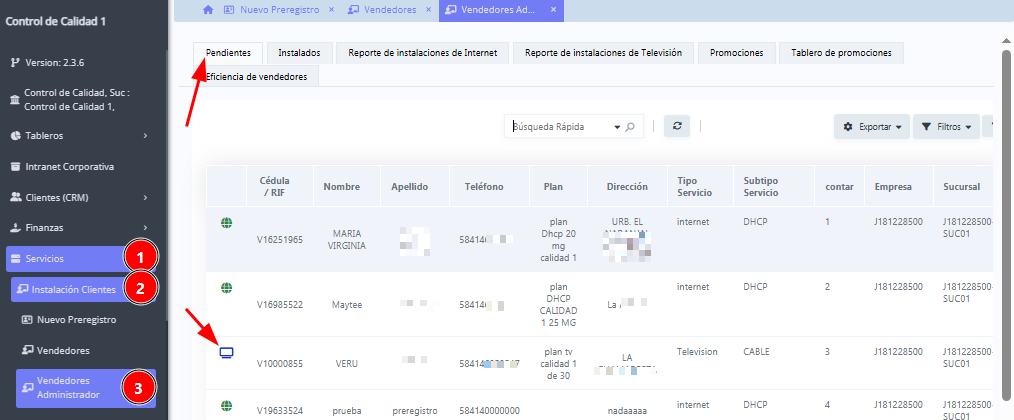The height and width of the screenshot is (420, 1014).
Task: Click globe icon in Maytee row
Action: (x=226, y=288)
